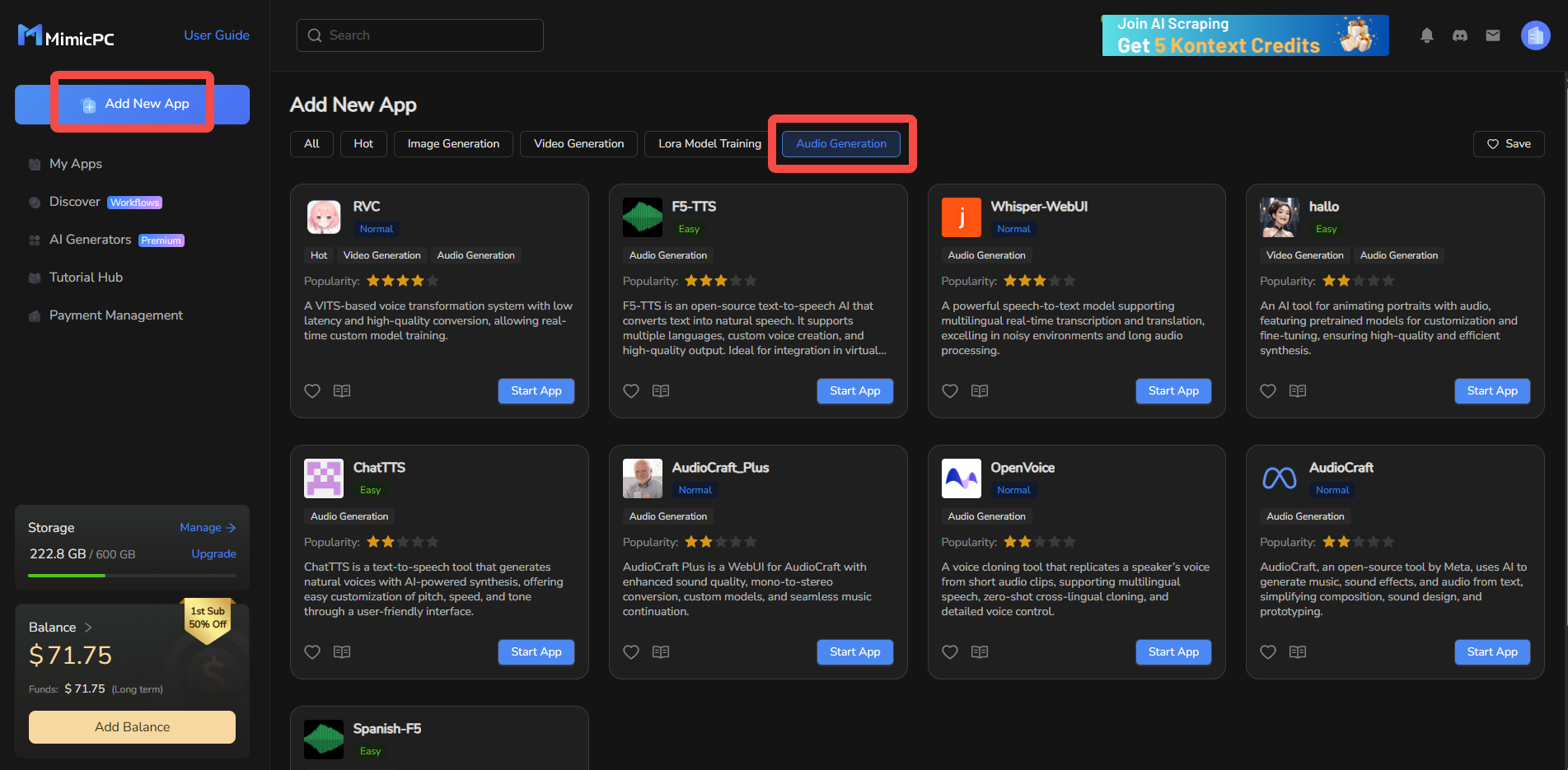Click the AudioCraft_Plus app thumbnail

643,478
